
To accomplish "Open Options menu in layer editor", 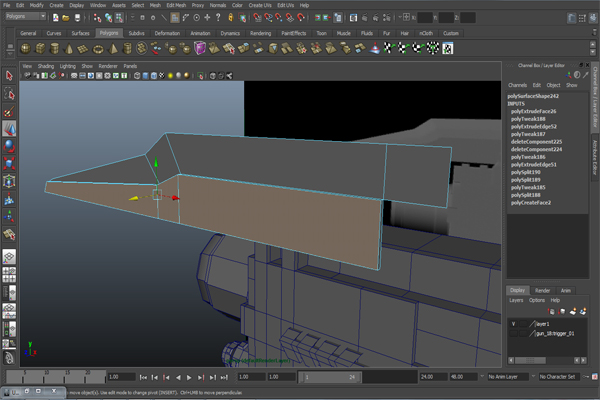I will tap(536, 300).
